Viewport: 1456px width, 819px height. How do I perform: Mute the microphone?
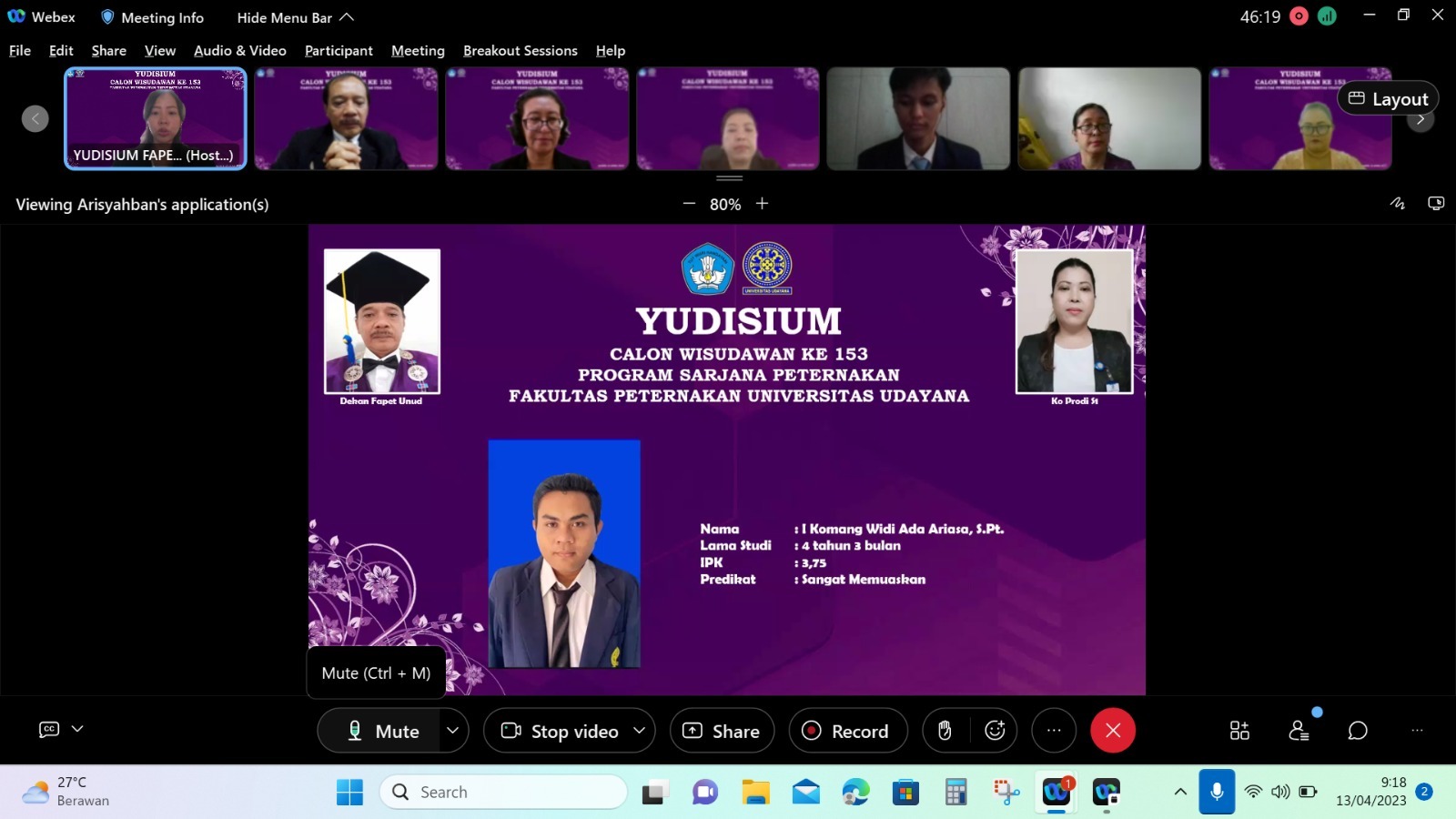[x=382, y=731]
